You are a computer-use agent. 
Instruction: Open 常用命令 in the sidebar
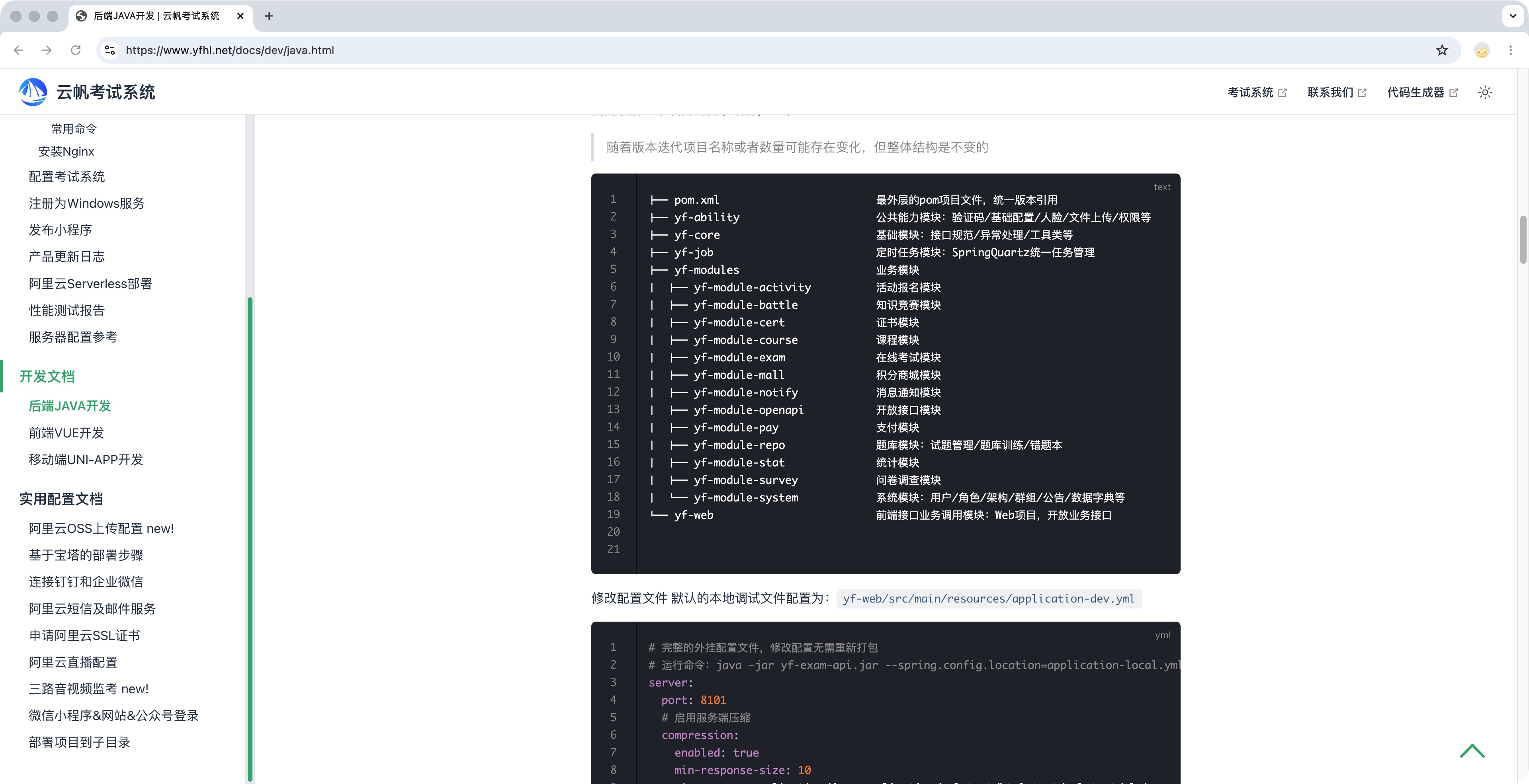click(x=74, y=129)
